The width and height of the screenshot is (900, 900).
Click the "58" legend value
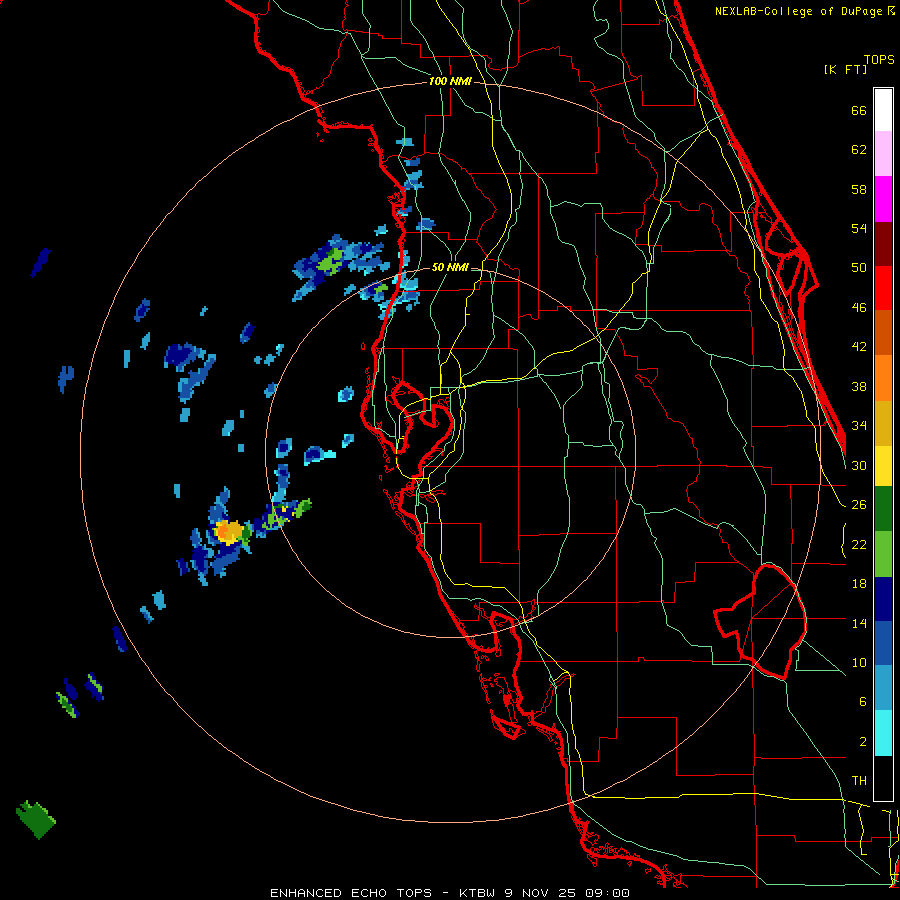tap(859, 189)
